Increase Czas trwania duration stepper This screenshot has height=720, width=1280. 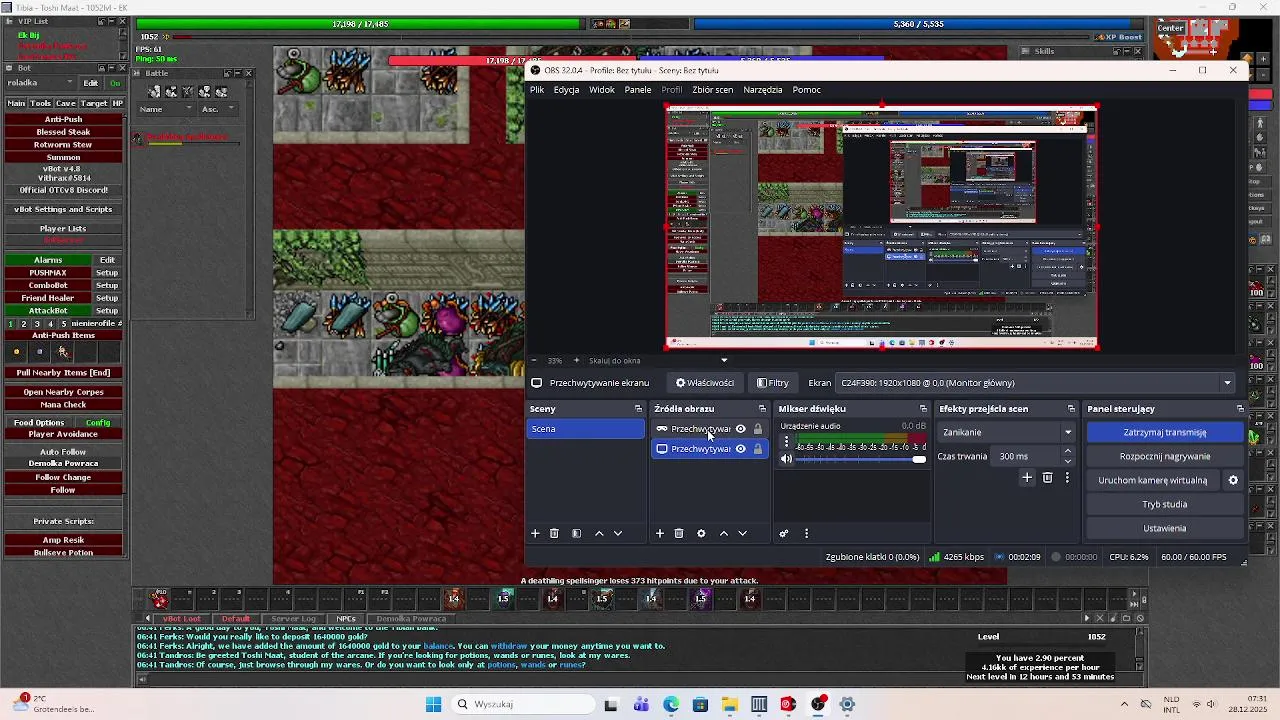point(1068,451)
